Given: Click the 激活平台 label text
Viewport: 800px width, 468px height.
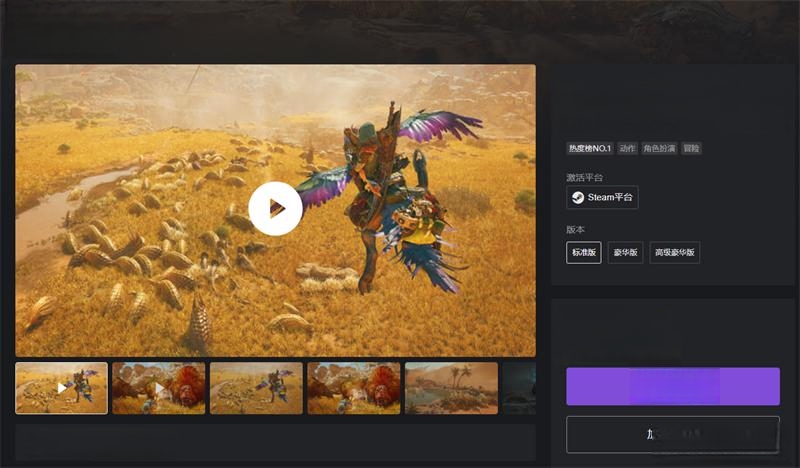Looking at the screenshot, I should point(585,178).
